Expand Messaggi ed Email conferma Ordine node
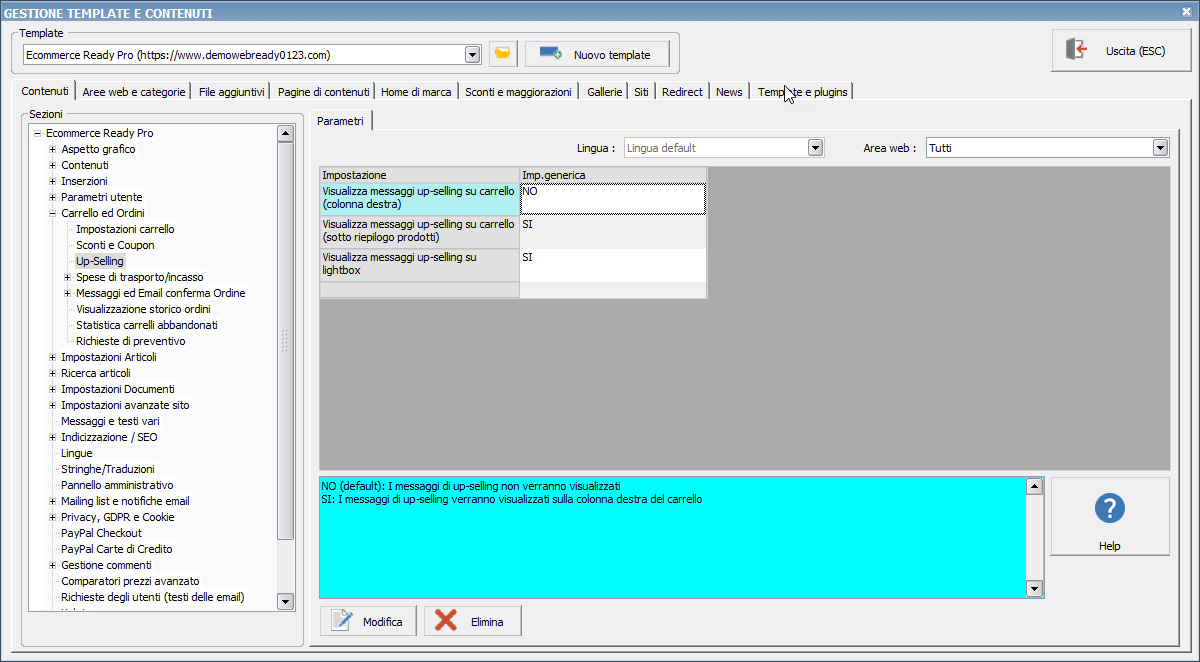 pyautogui.click(x=67, y=293)
